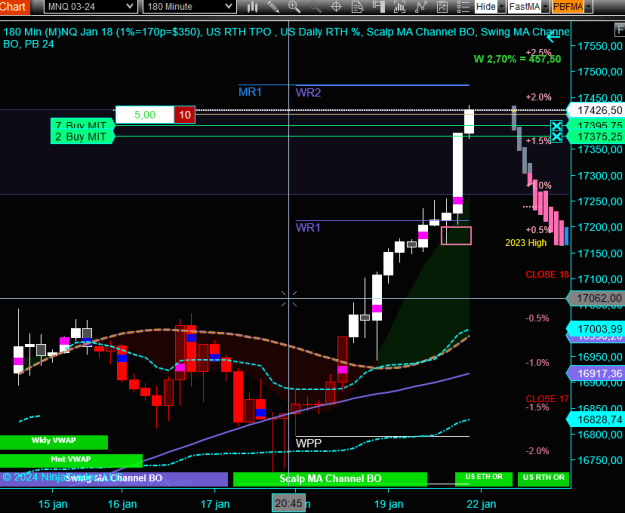The width and height of the screenshot is (625, 513).
Task: Click the pink rectangle near WR1
Action: (456, 236)
